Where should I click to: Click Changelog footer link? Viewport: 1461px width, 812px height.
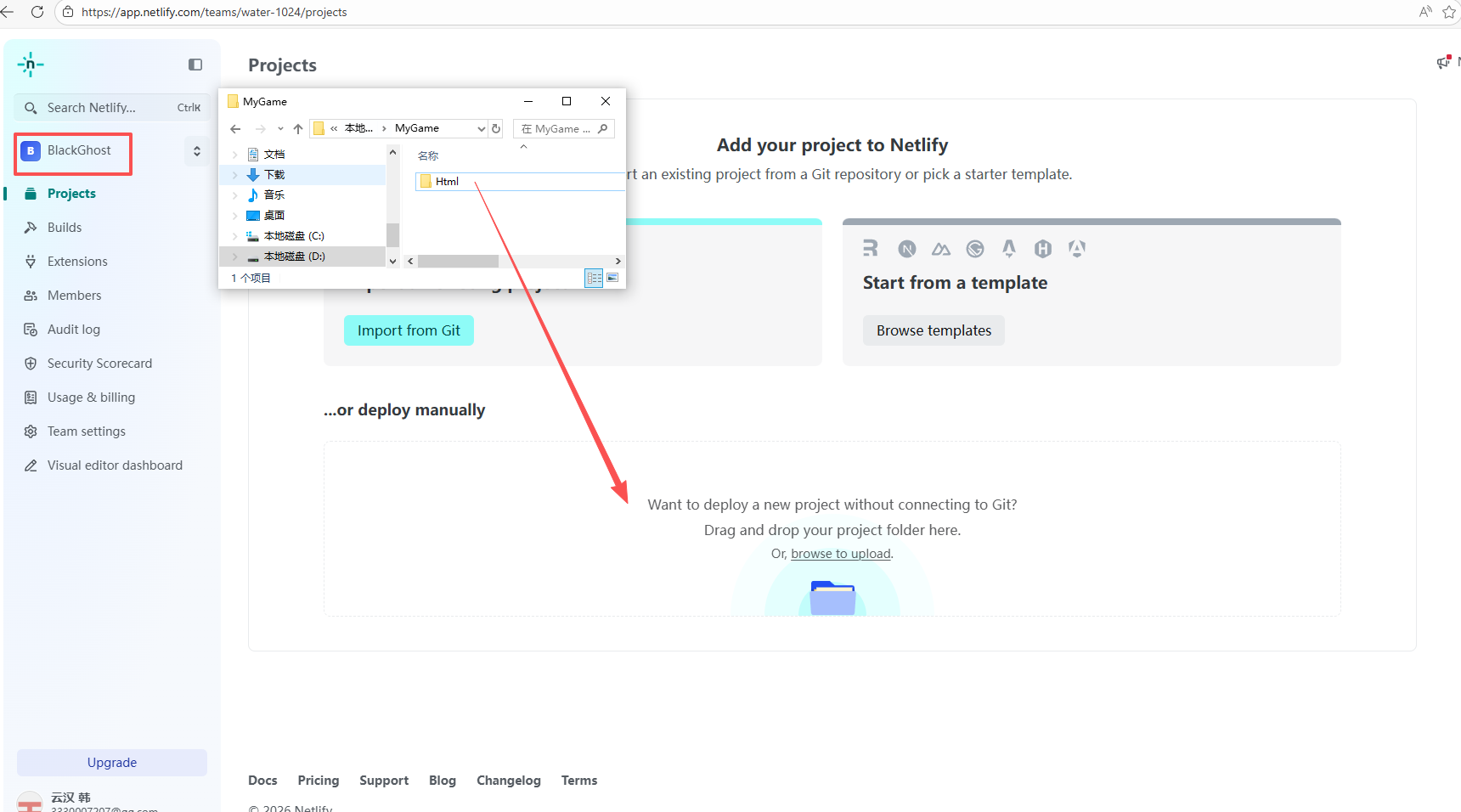coord(509,781)
